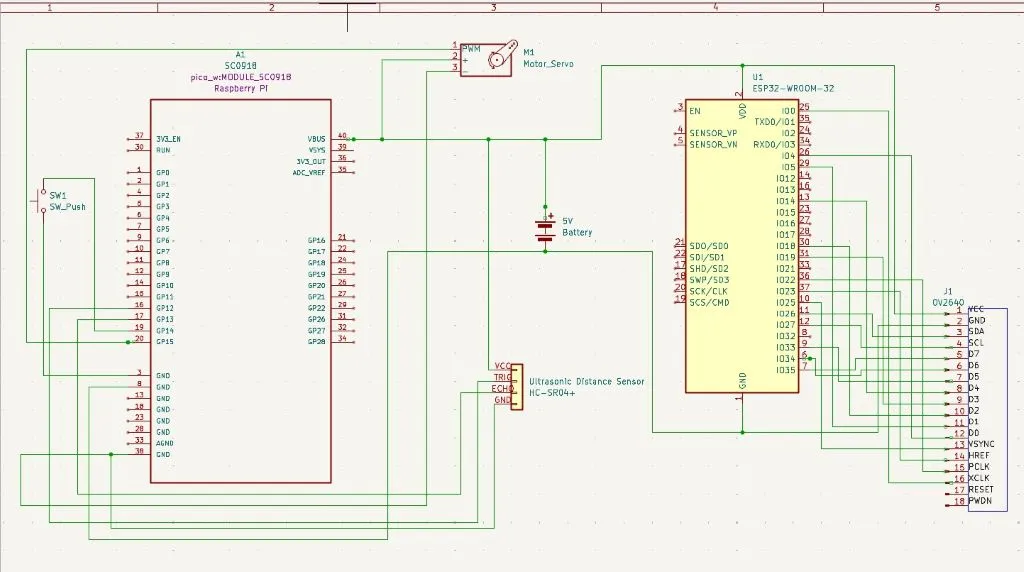Click the 'GP16' pin label
The height and width of the screenshot is (572, 1024).
pyautogui.click(x=317, y=240)
